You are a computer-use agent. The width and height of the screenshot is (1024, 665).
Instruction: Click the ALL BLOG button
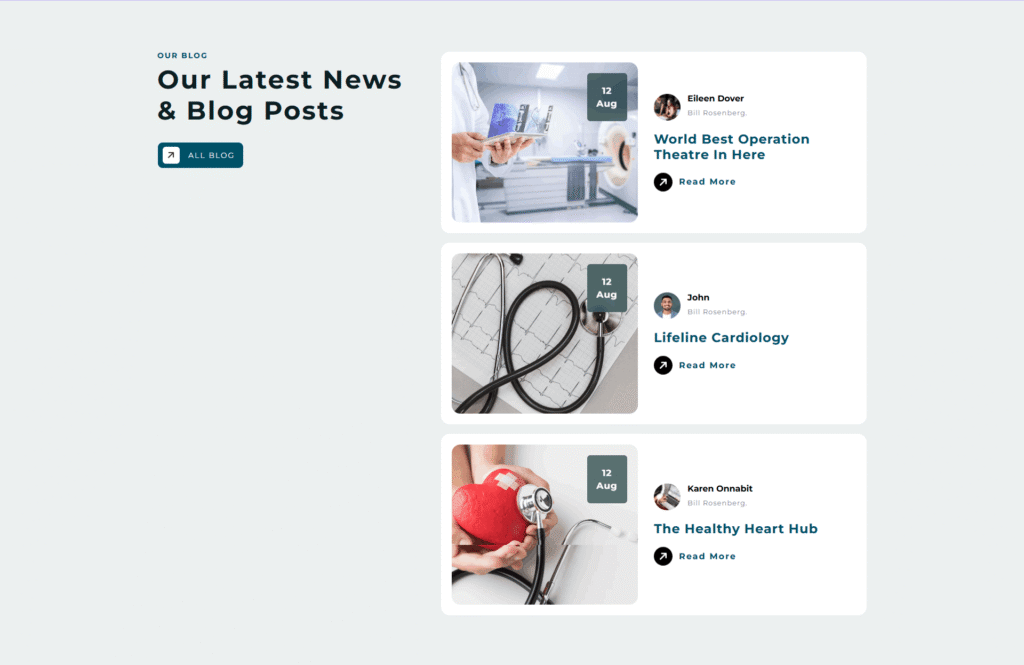pyautogui.click(x=200, y=155)
